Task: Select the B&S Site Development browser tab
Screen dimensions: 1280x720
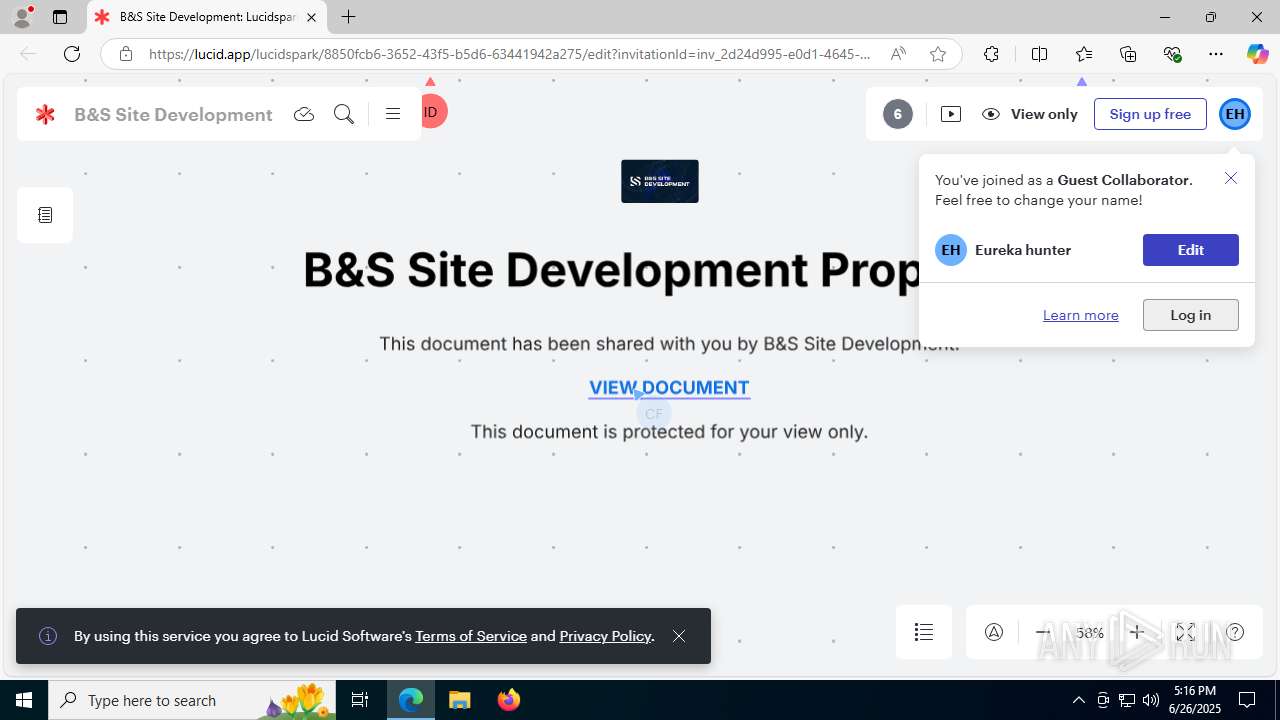Action: click(x=207, y=17)
